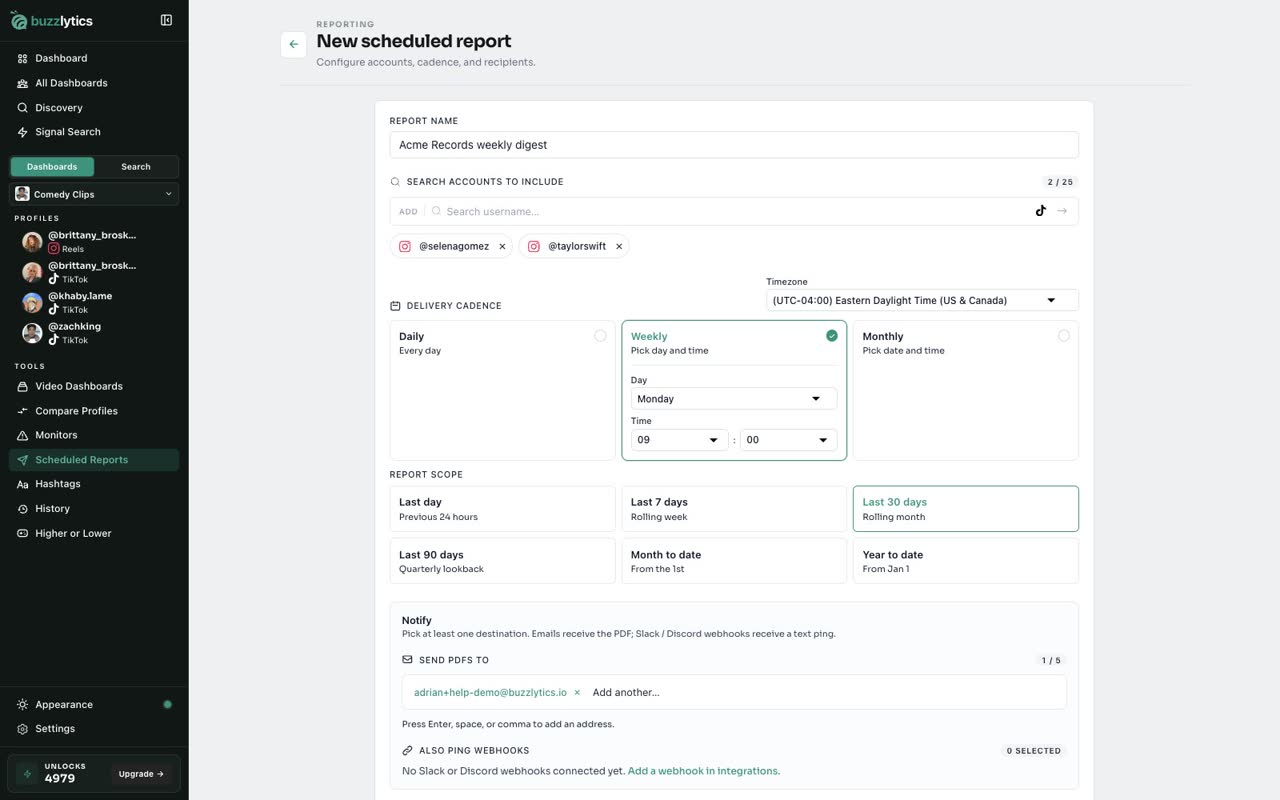
Task: Open the @zachking TikTok profile
Action: [94, 333]
